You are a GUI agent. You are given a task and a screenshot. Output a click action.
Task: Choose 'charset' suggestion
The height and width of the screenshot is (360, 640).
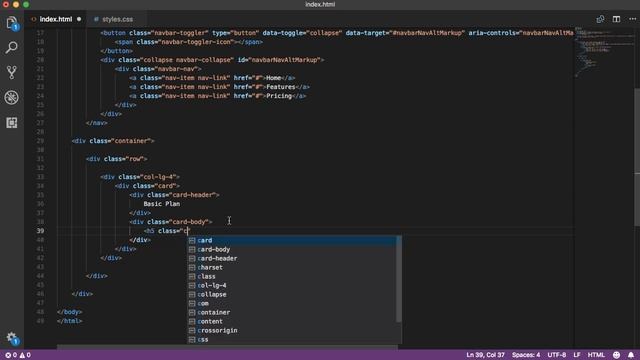291,267
